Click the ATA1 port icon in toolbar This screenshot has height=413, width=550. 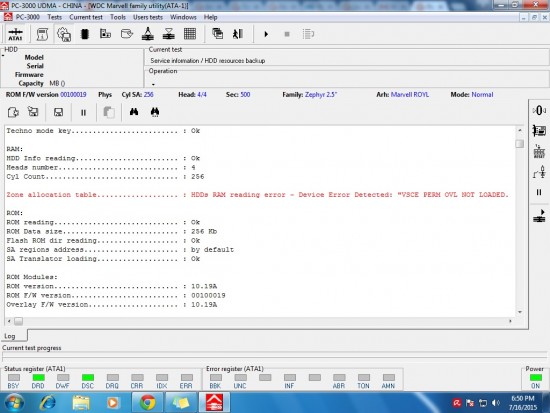(x=15, y=34)
